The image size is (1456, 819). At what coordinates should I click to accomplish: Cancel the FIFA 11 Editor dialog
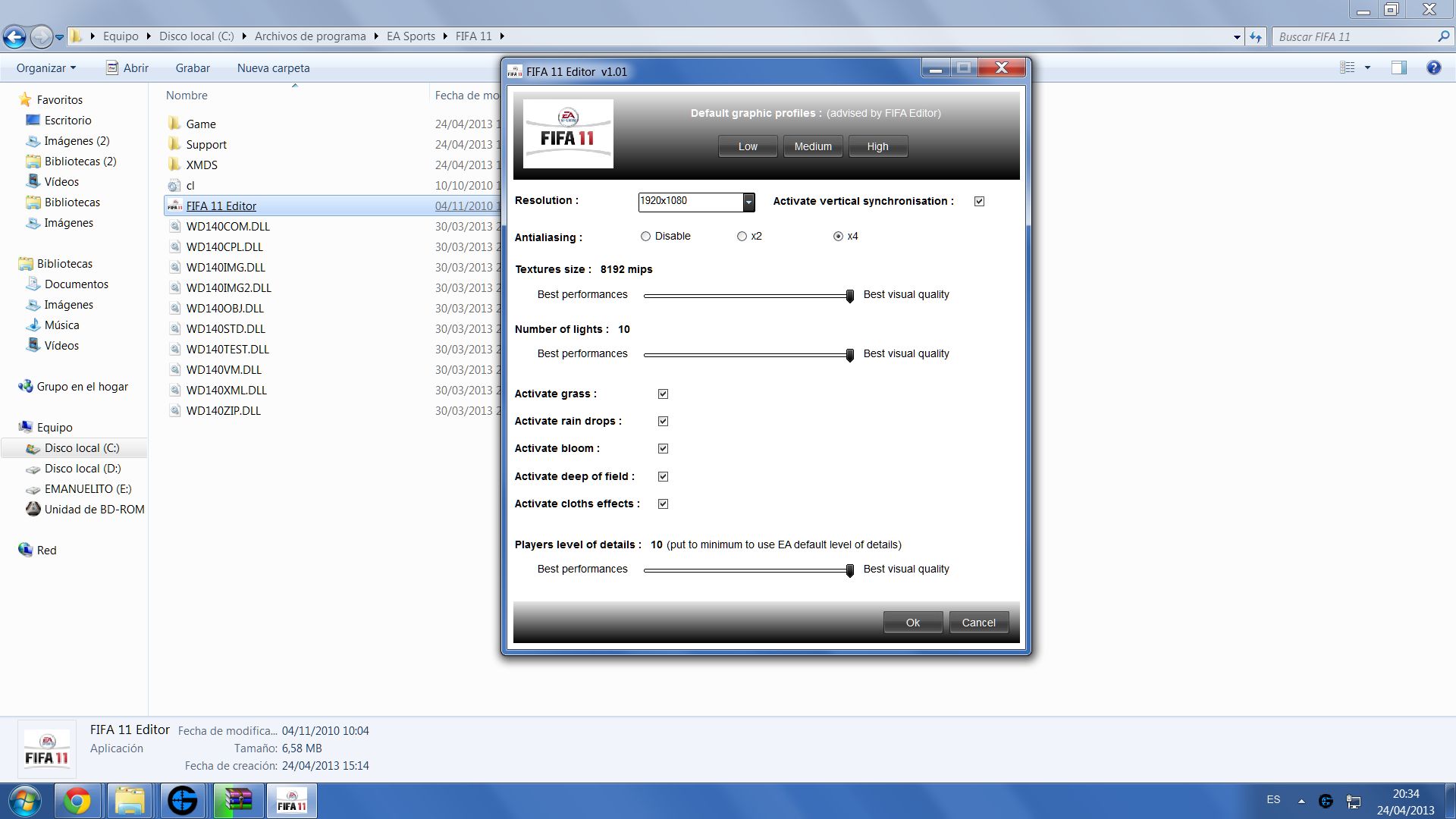(978, 623)
